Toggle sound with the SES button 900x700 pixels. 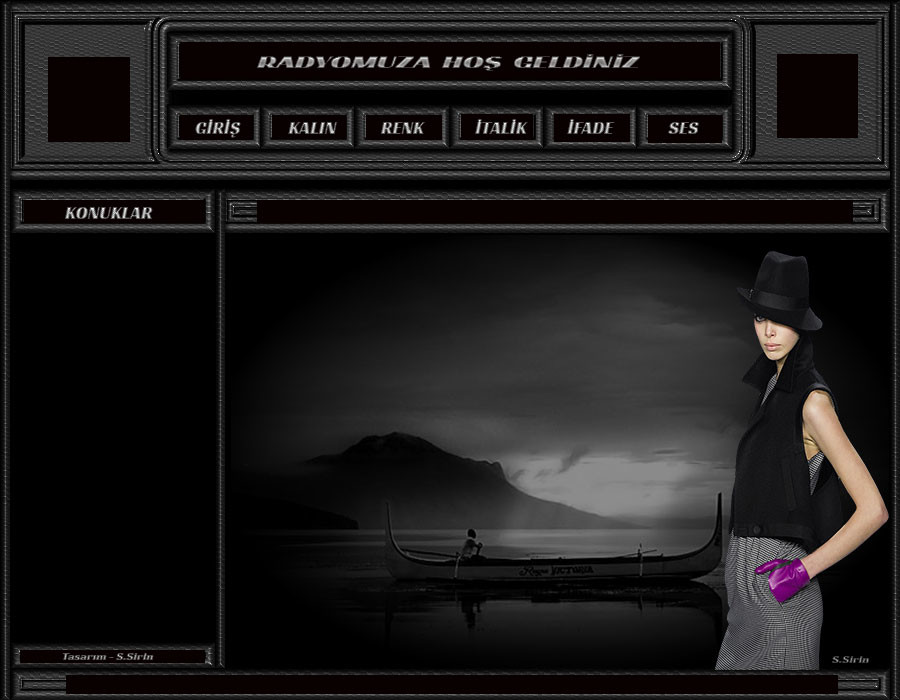(683, 128)
